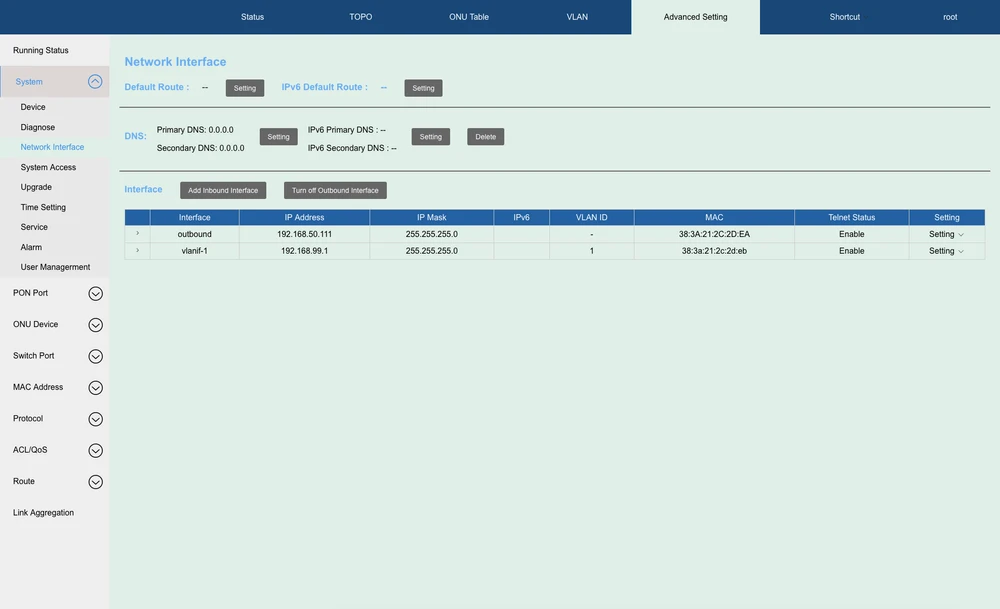Expand the MAC Address chevron icon
The image size is (1000, 609).
pyautogui.click(x=95, y=388)
